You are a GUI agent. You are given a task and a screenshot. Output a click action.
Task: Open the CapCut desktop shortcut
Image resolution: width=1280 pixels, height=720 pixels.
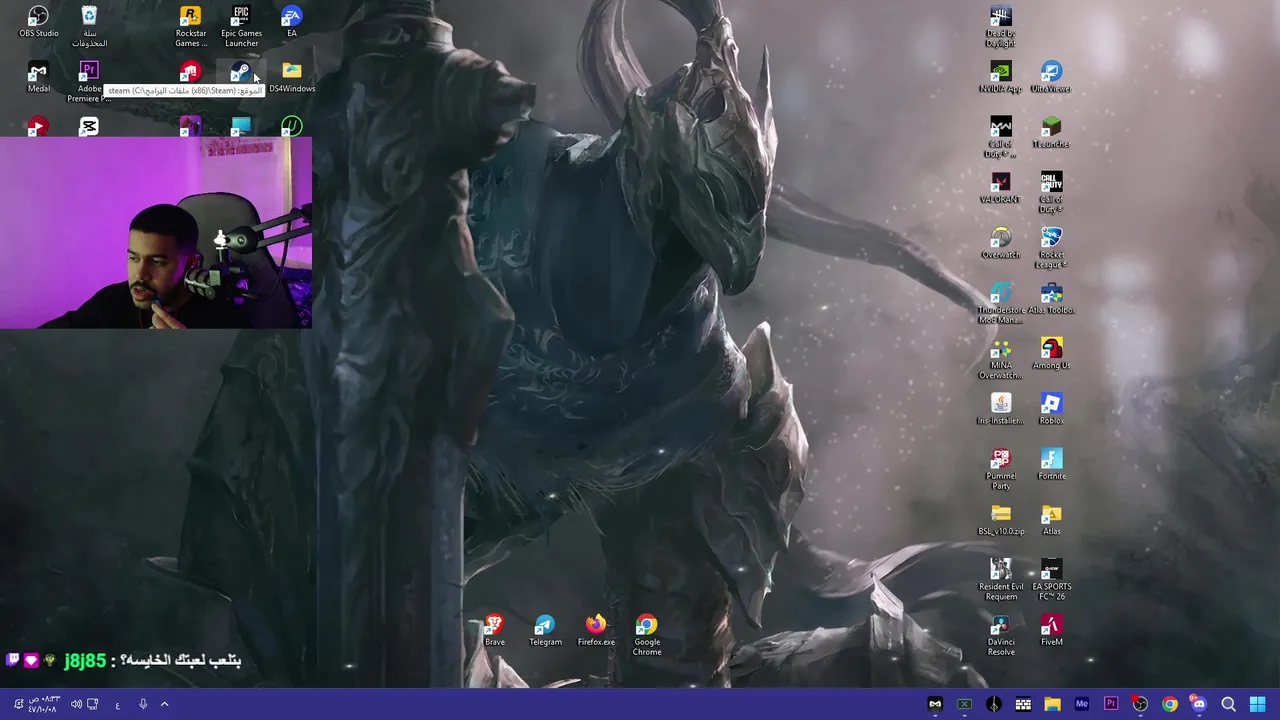(89, 126)
